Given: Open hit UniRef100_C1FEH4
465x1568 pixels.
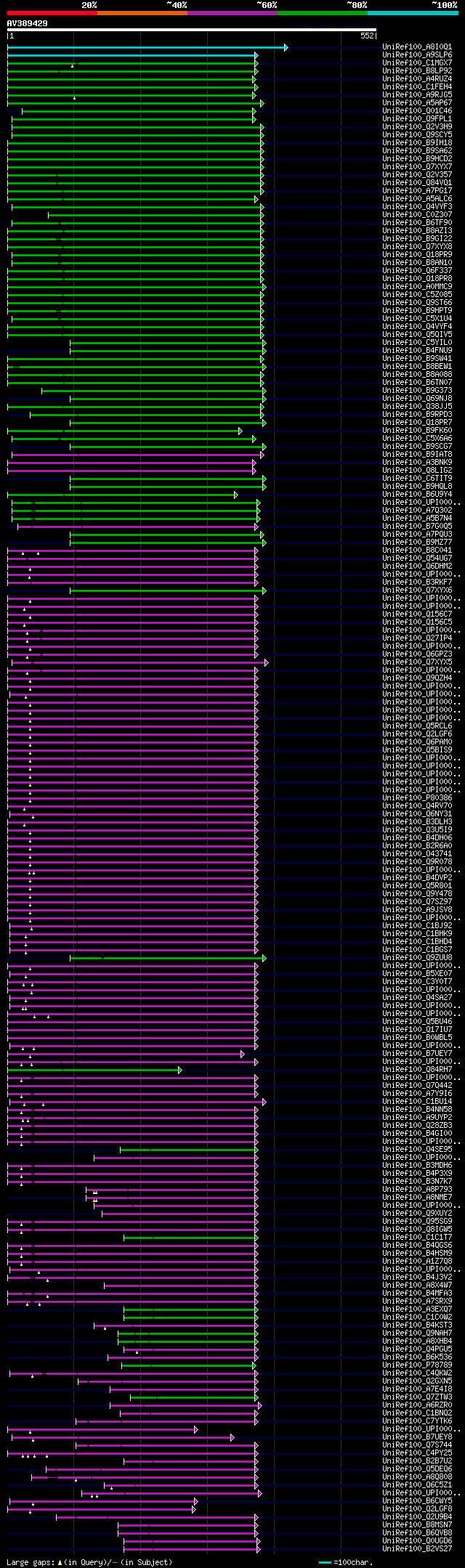Looking at the screenshot, I should pos(417,87).
